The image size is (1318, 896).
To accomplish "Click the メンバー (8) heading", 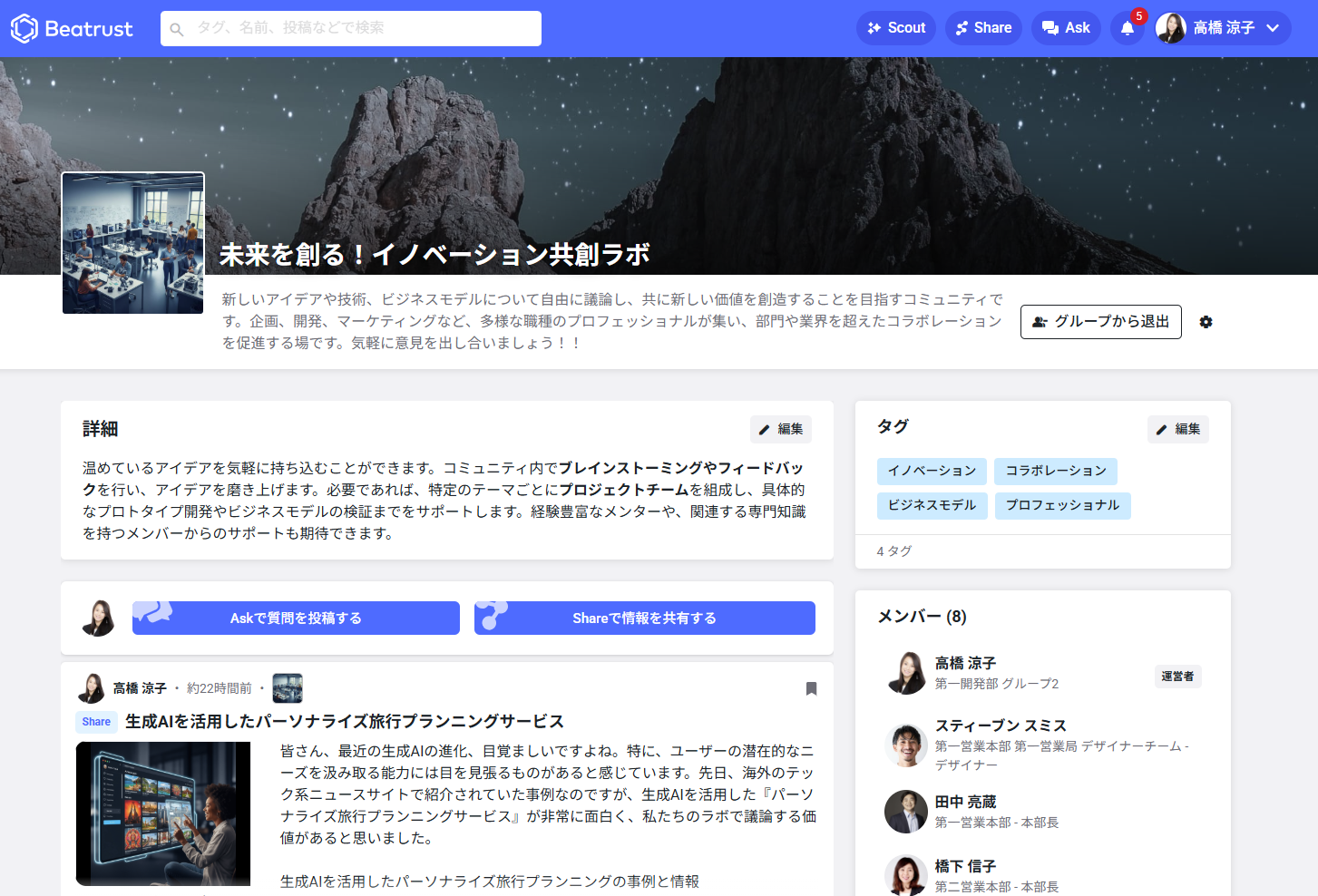I will click(922, 617).
